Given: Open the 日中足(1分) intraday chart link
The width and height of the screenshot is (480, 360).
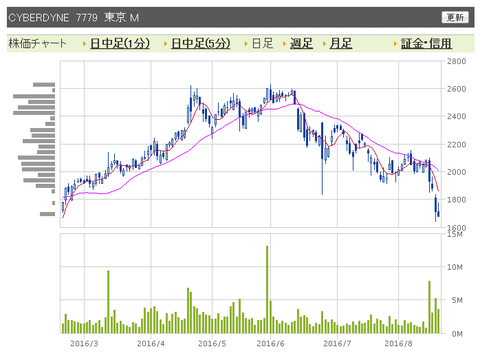Looking at the screenshot, I should point(120,43).
